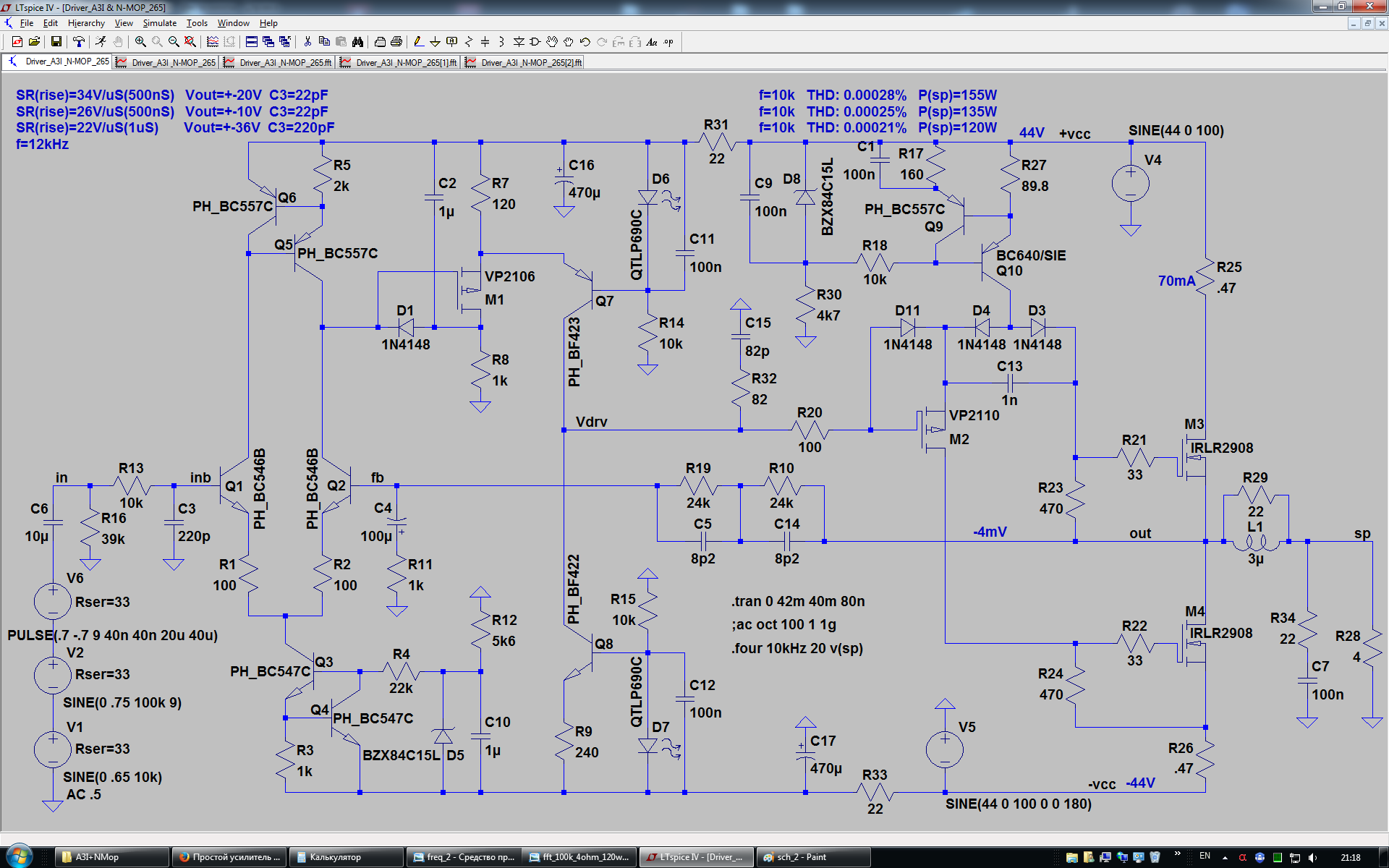Click the IRLR2908 label of M3
Screen dimensions: 1389x868
click(1222, 448)
